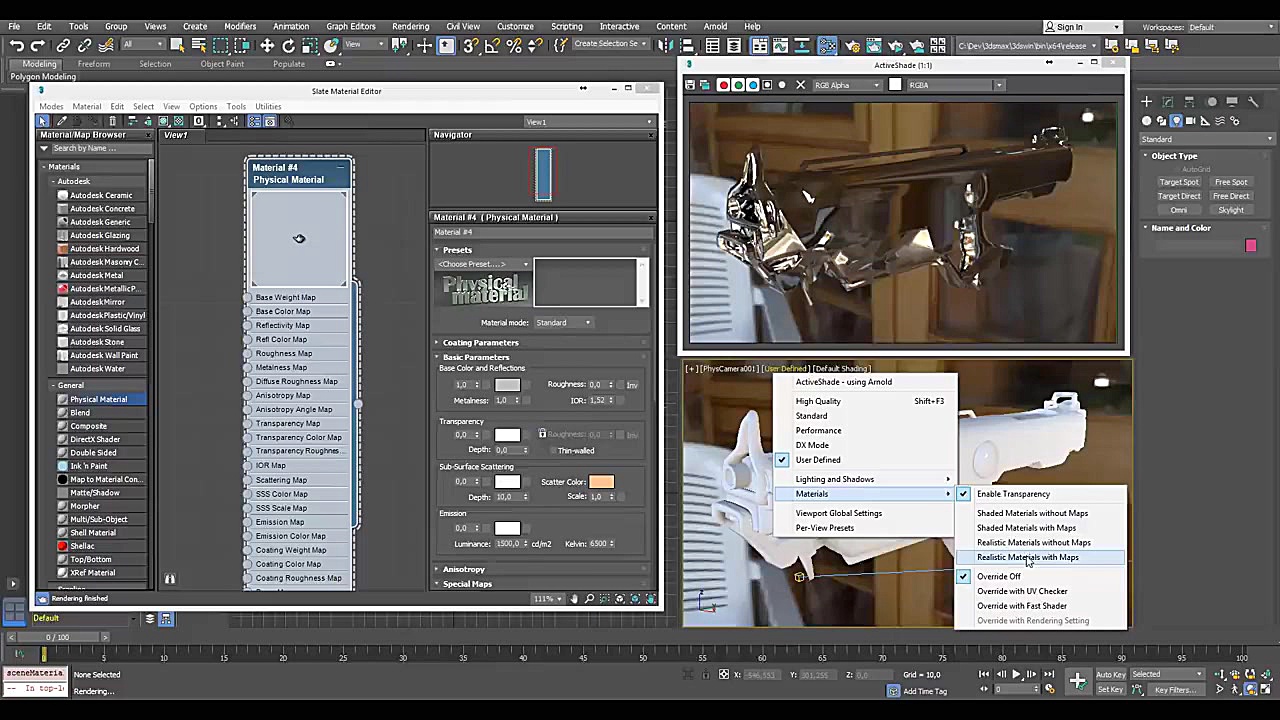Expand the Coating Parameters rollout

(480, 343)
